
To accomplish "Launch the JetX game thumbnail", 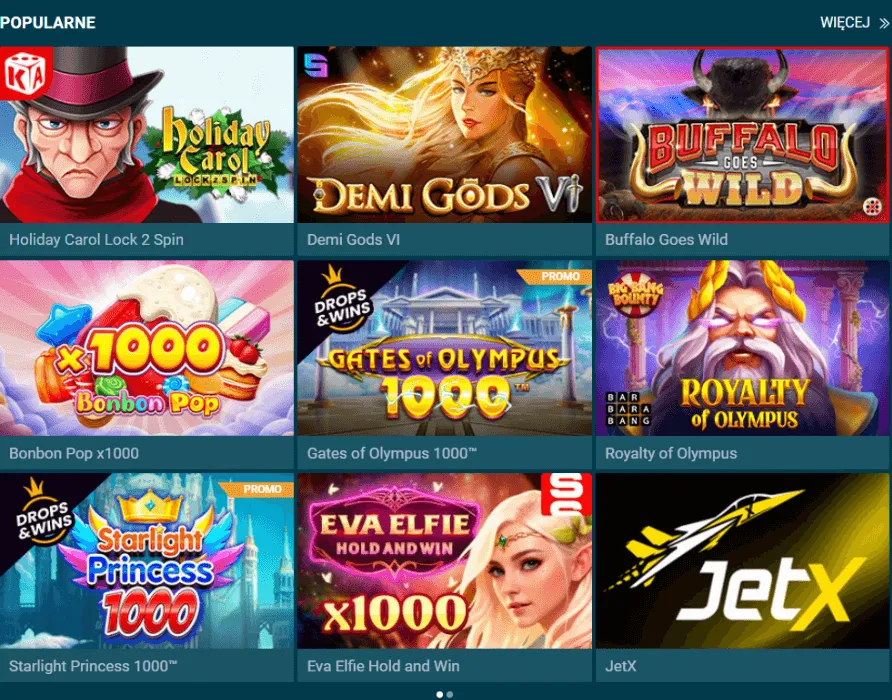I will (742, 561).
